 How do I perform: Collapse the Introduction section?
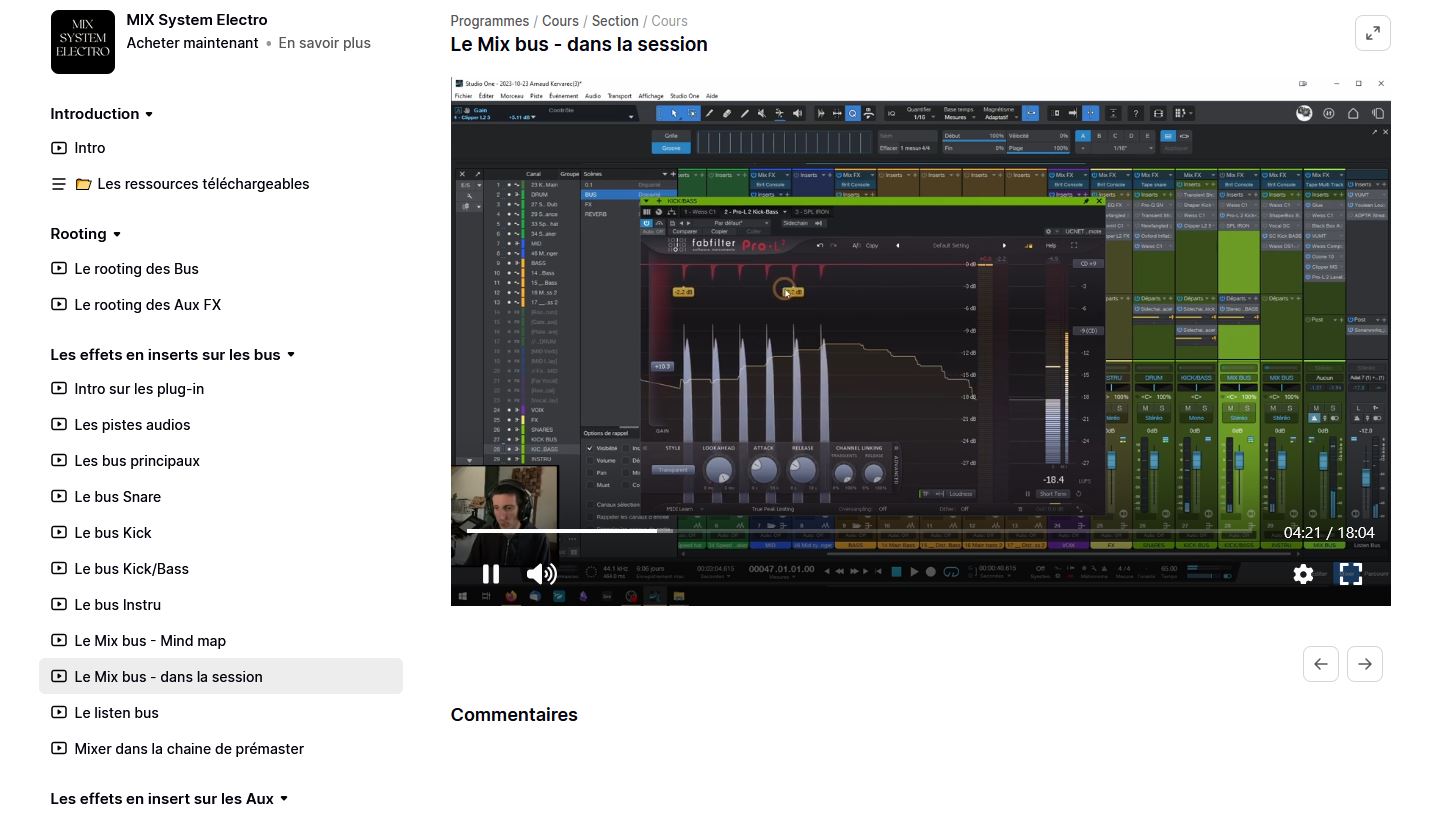[x=149, y=113]
